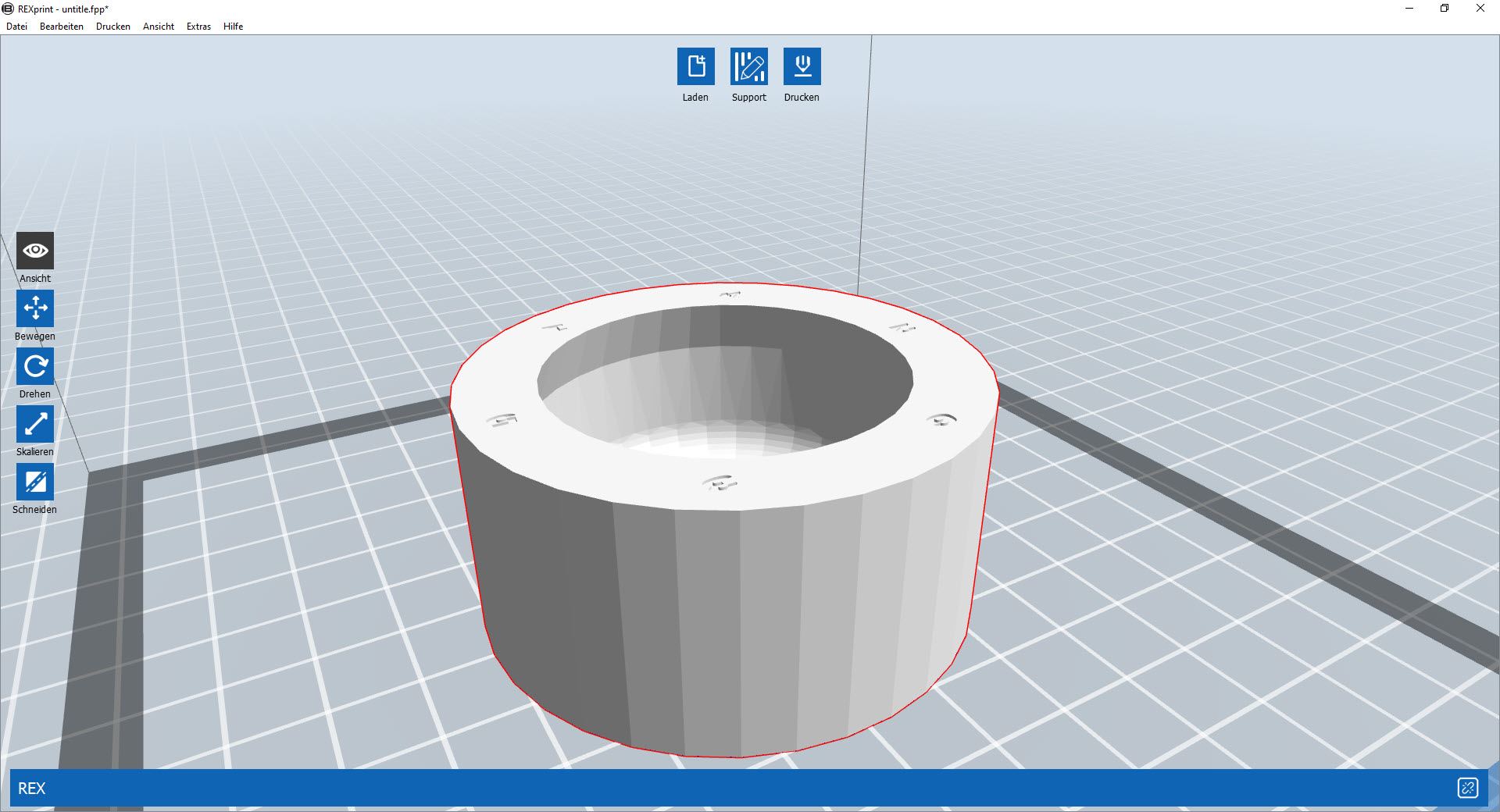Click the REXprint title bar app icon

[x=8, y=9]
